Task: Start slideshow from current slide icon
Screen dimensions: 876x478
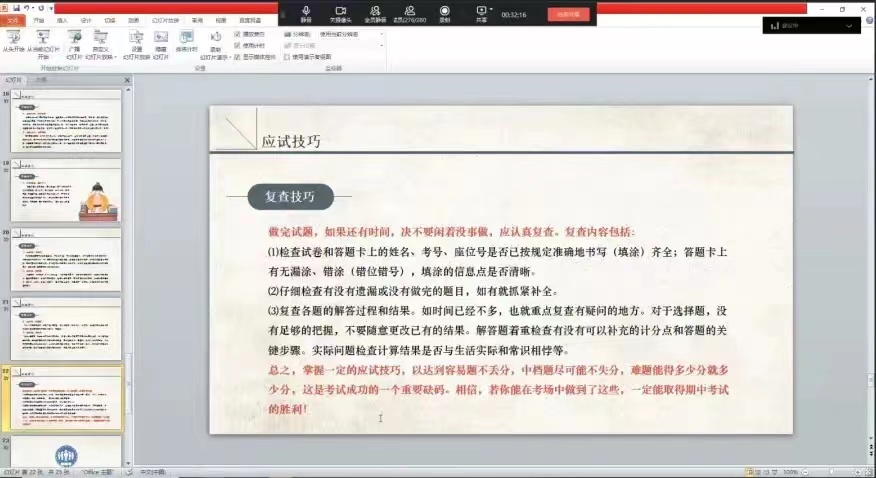Action: tap(43, 38)
